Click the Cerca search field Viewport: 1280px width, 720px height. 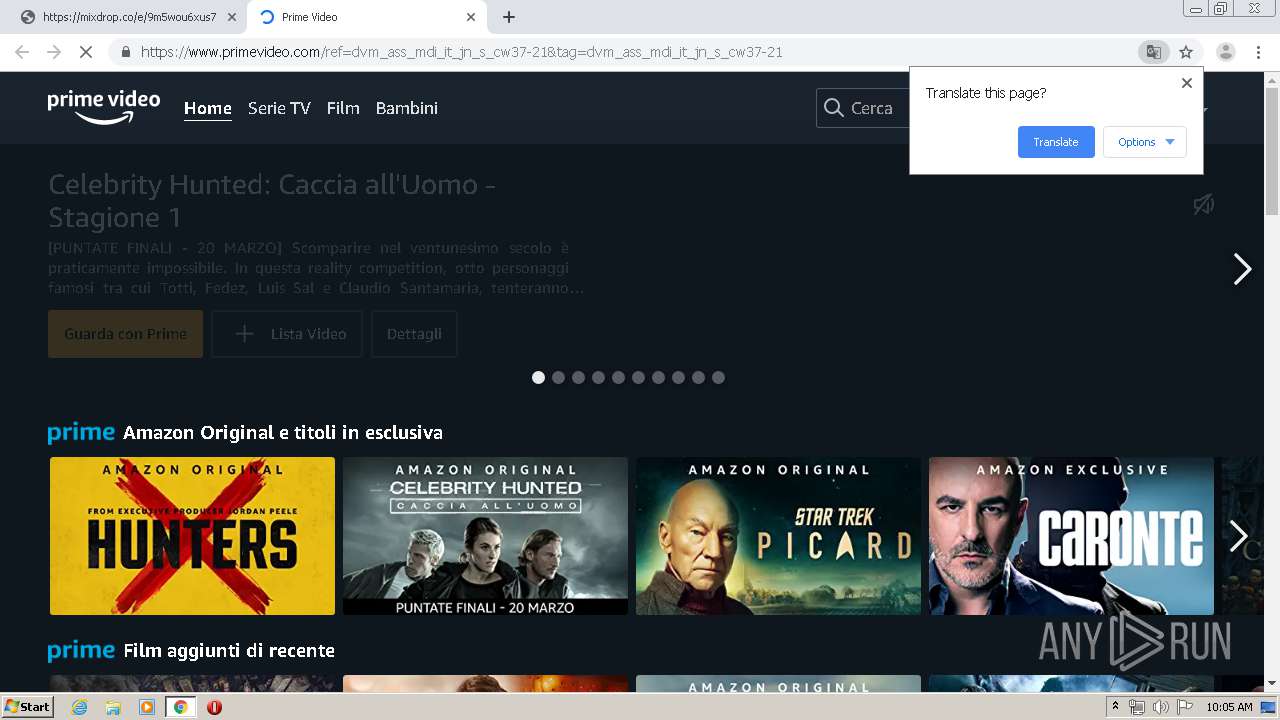pyautogui.click(x=863, y=108)
